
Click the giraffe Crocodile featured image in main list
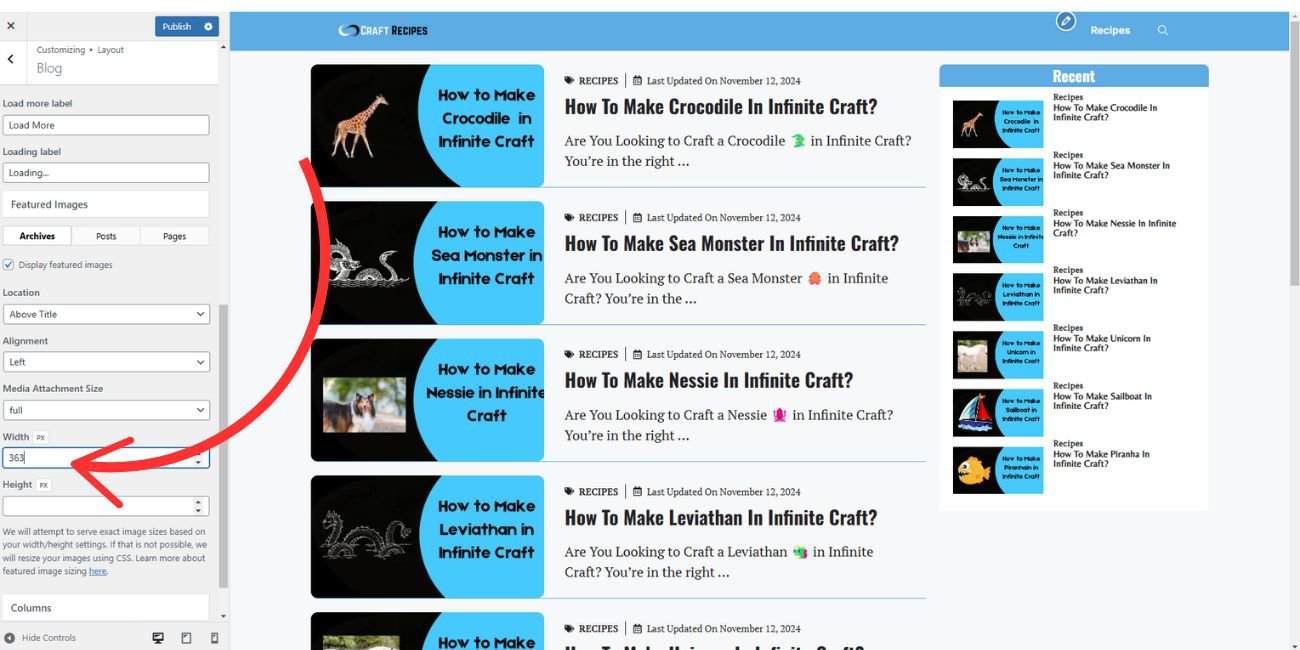[x=427, y=125]
